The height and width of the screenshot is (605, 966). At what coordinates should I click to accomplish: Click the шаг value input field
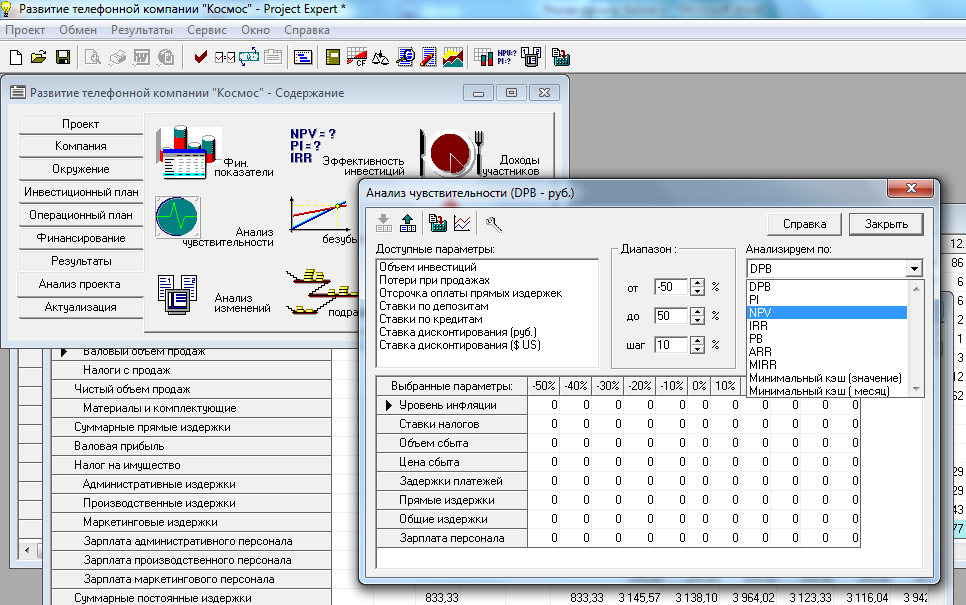coord(670,345)
